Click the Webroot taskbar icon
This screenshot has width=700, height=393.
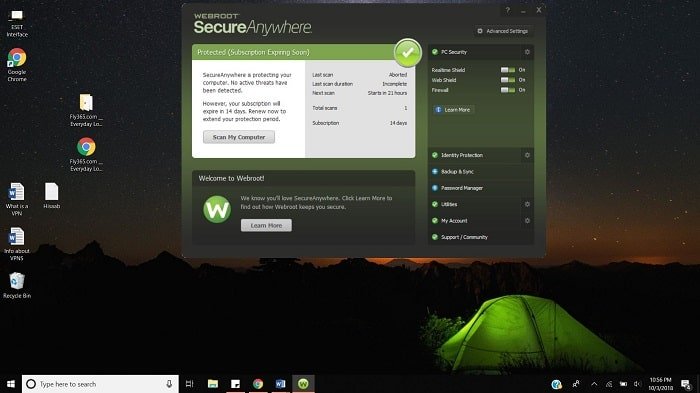pyautogui.click(x=303, y=384)
